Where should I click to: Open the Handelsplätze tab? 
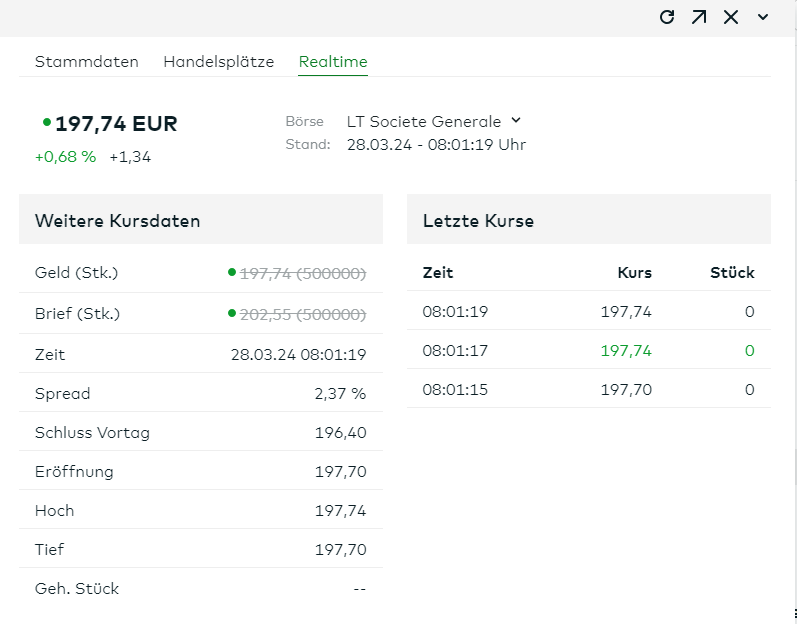click(218, 62)
